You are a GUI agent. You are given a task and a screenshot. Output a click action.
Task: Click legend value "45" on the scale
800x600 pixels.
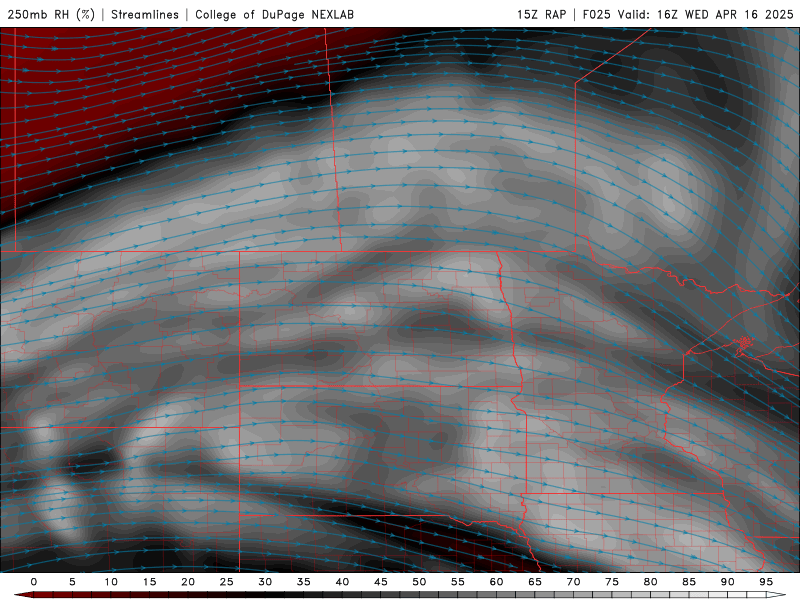point(381,582)
